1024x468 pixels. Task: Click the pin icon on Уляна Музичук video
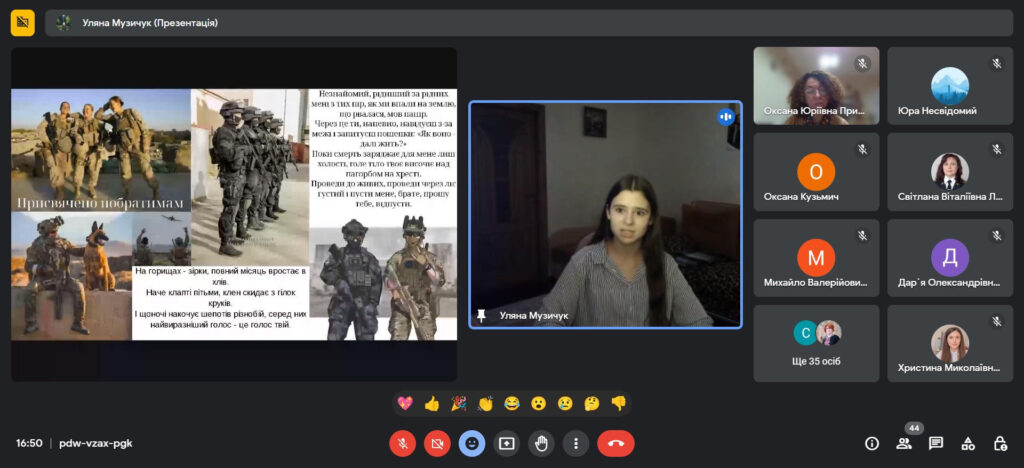pyautogui.click(x=481, y=316)
